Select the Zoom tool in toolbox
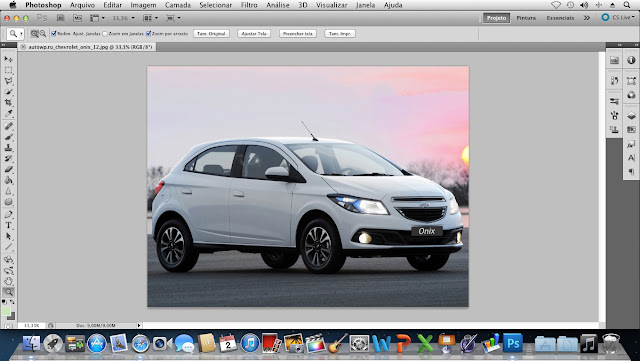The width and height of the screenshot is (640, 361). pos(8,292)
